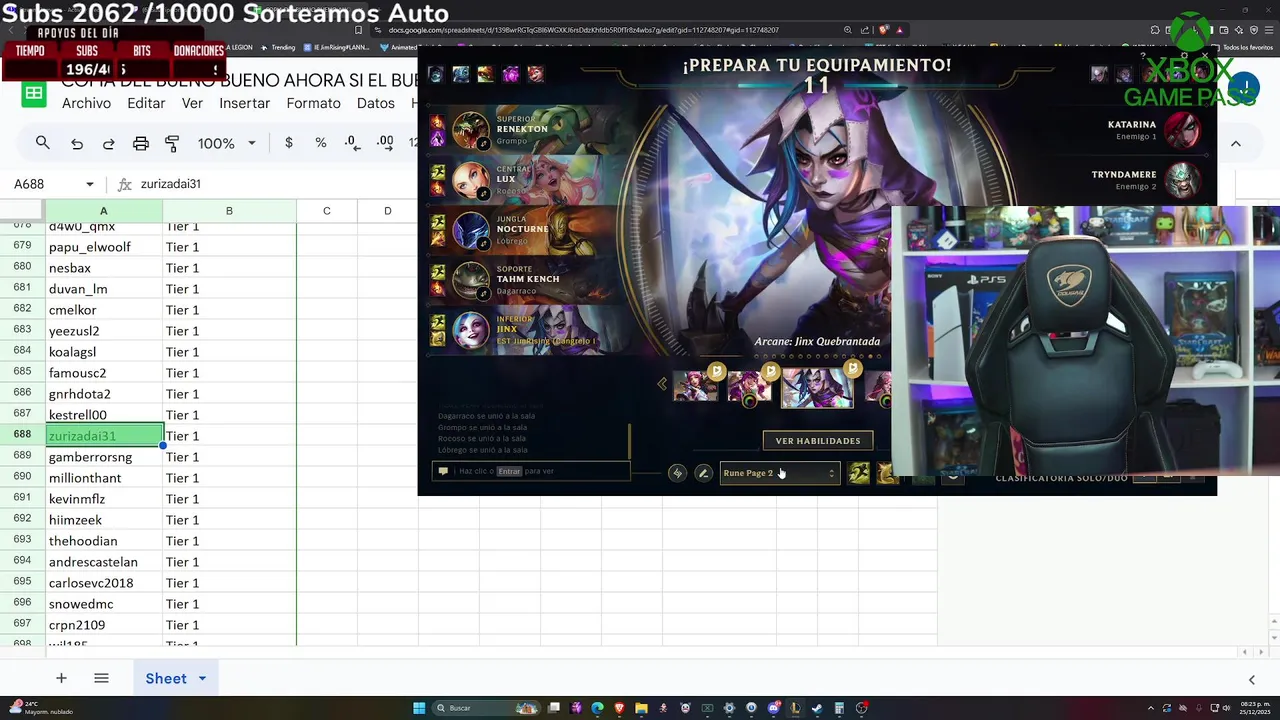Select cell containing gamberrorsng
The width and height of the screenshot is (1280, 720).
click(104, 457)
